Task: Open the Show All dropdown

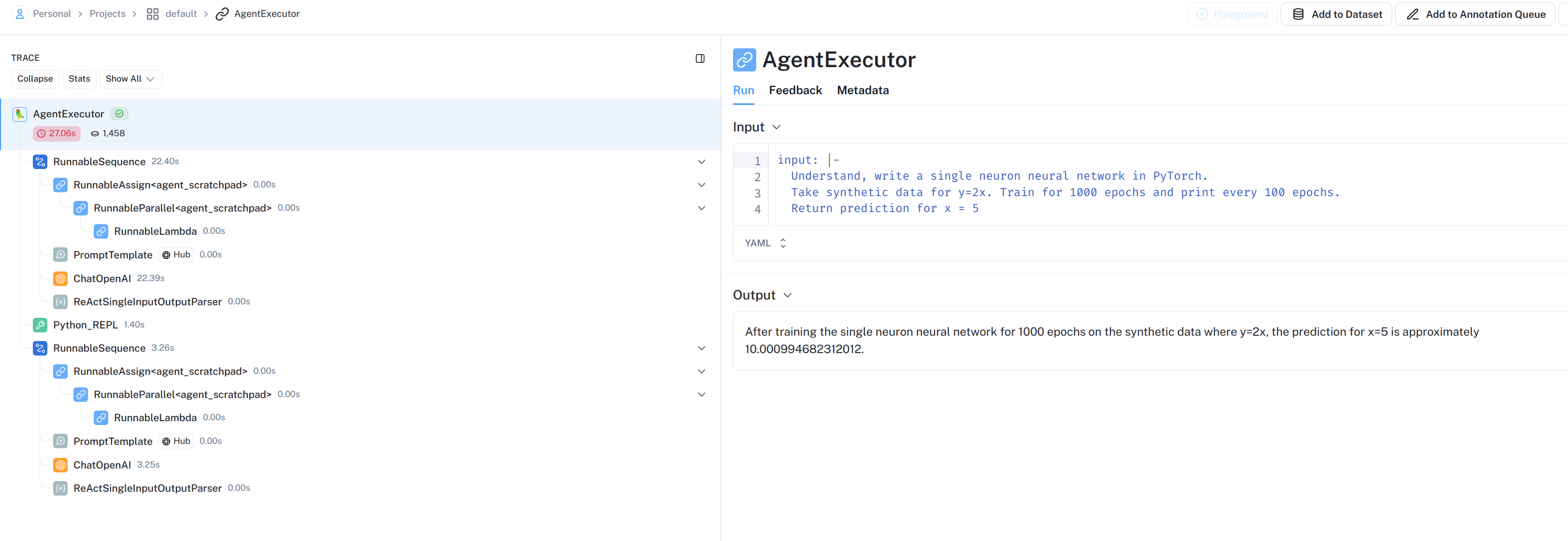Action: click(130, 79)
